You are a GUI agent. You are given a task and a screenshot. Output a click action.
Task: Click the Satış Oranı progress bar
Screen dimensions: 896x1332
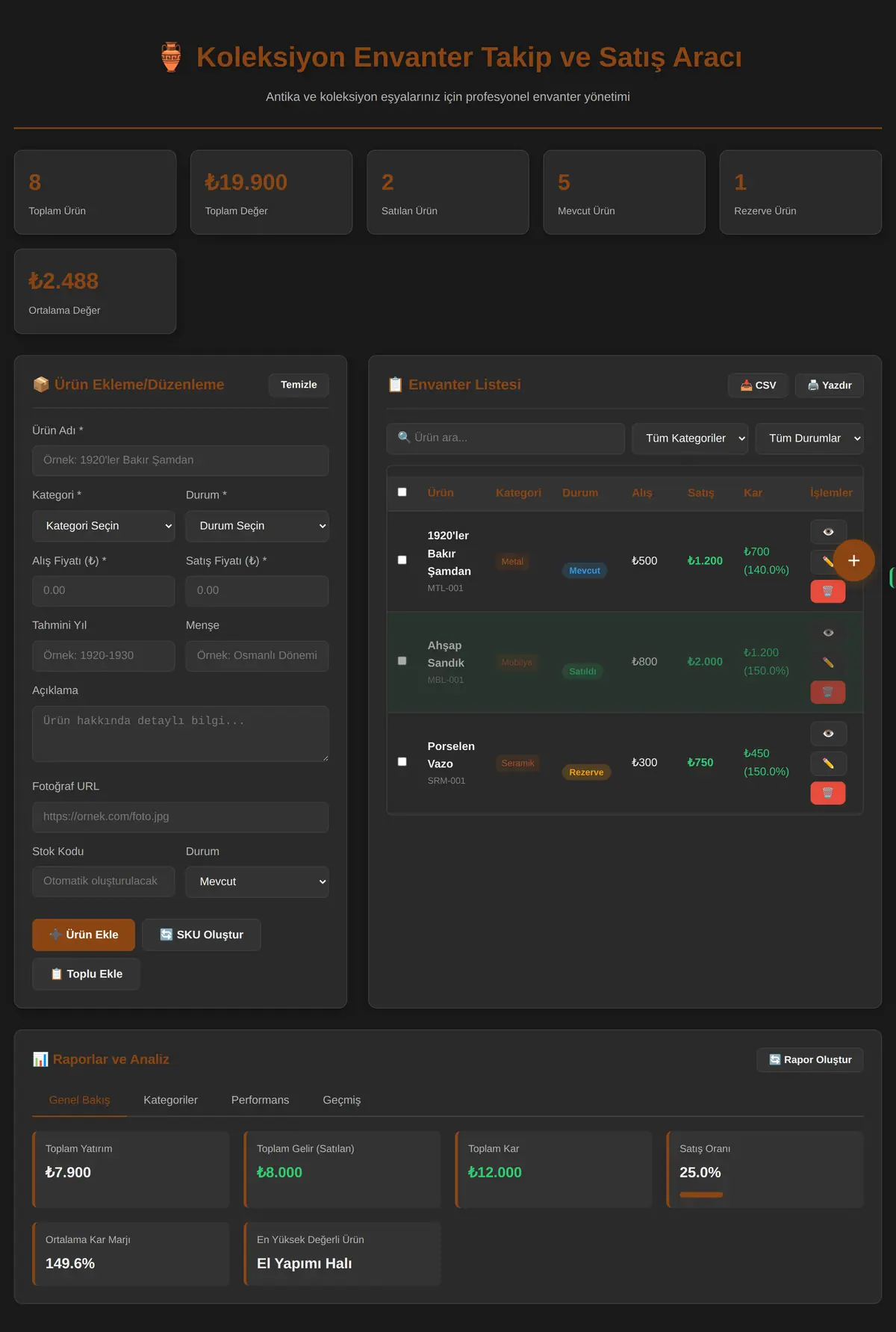(701, 1195)
